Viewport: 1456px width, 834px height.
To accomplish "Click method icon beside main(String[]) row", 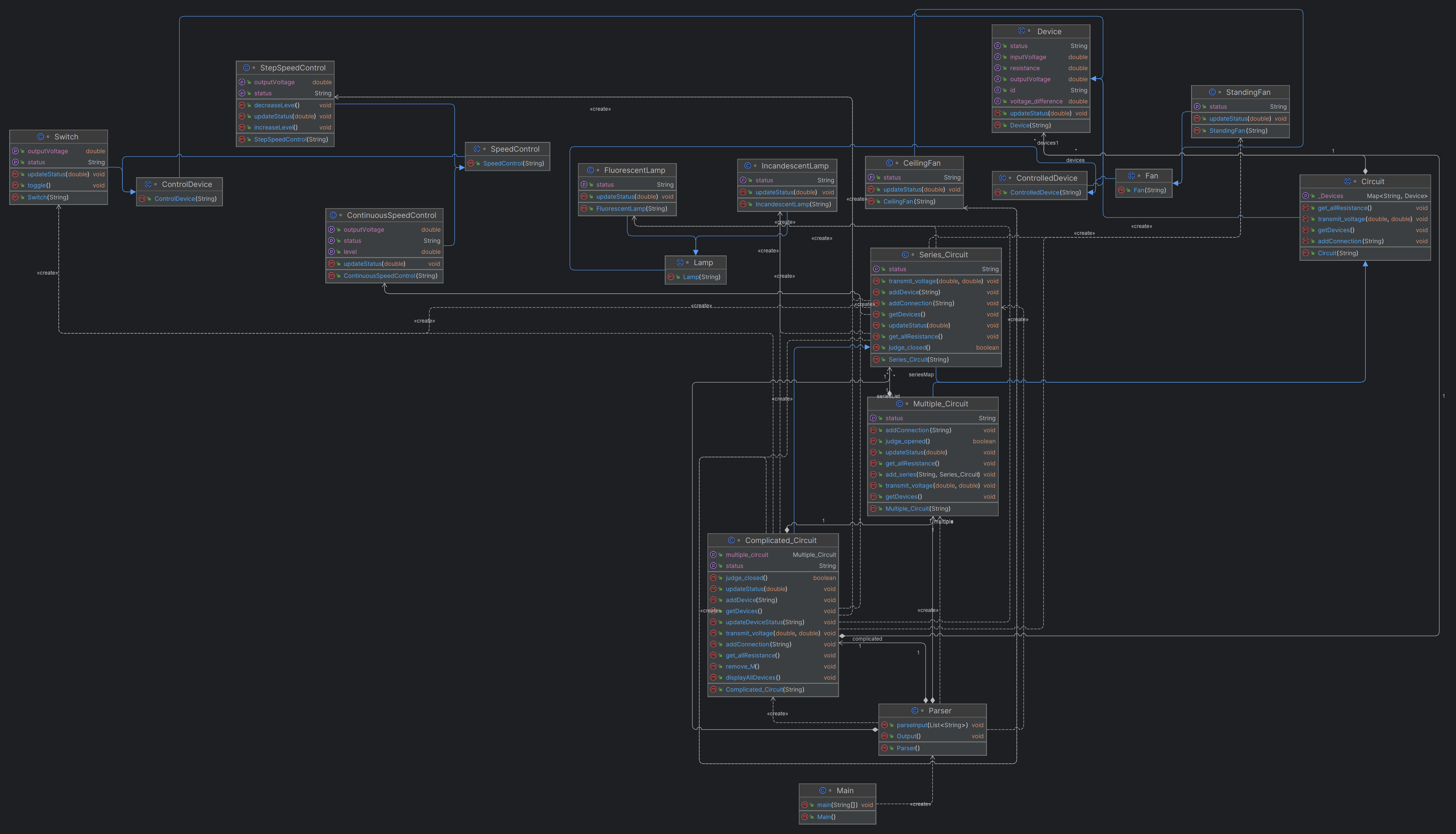I will 805,805.
